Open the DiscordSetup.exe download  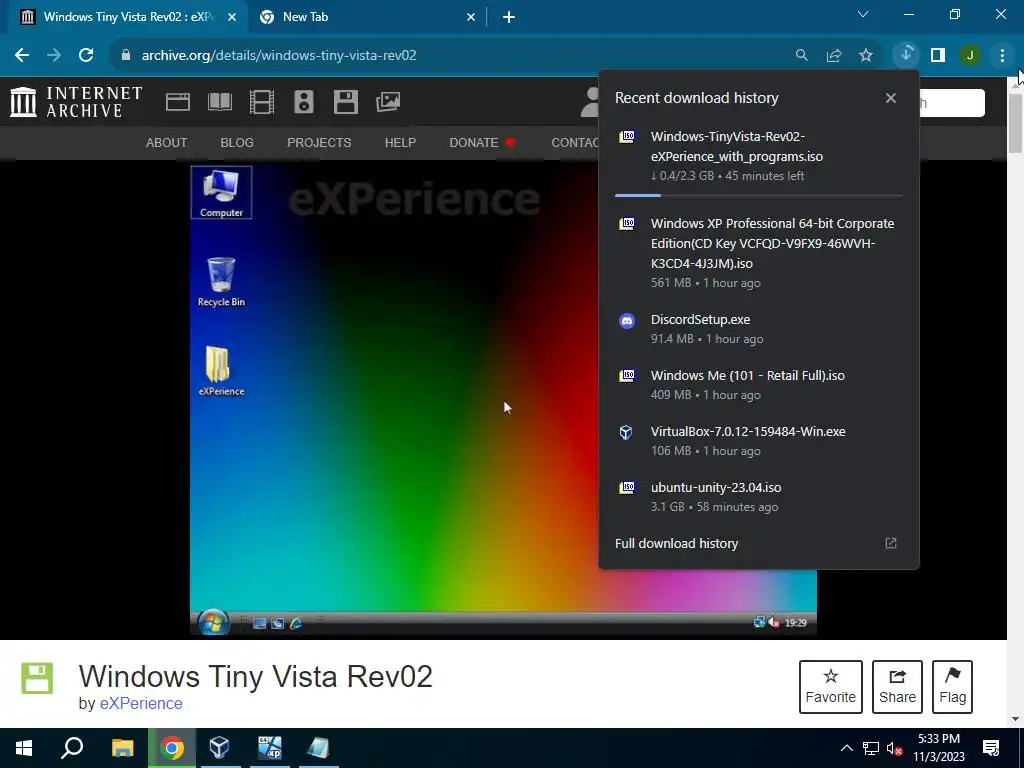pos(759,328)
